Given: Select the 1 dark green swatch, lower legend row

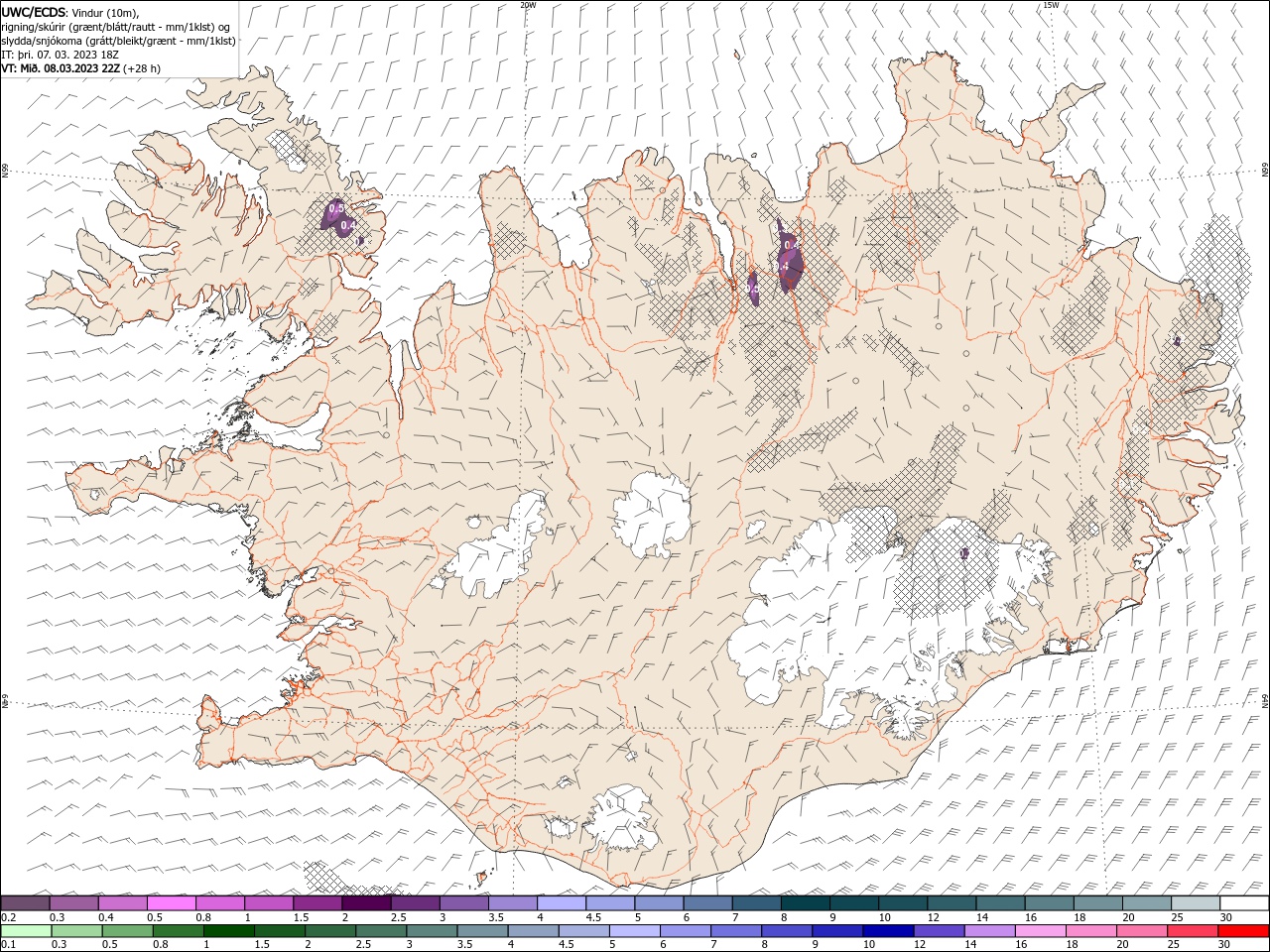Looking at the screenshot, I should click(x=228, y=931).
